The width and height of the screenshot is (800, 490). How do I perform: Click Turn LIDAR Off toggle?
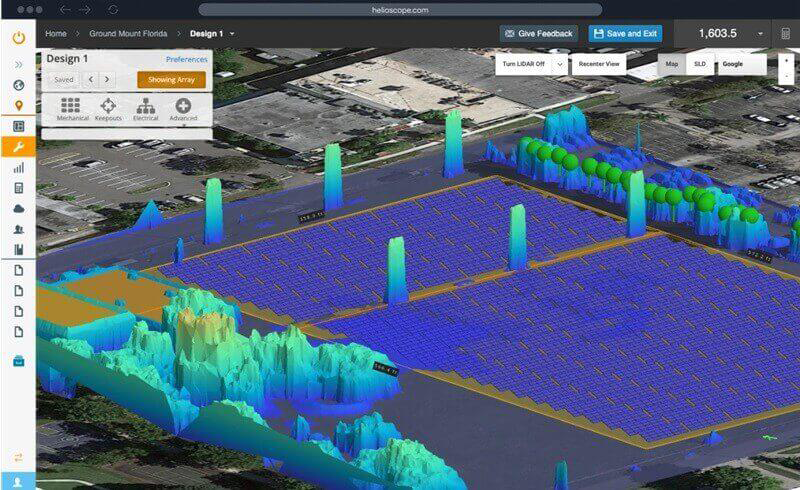524,64
